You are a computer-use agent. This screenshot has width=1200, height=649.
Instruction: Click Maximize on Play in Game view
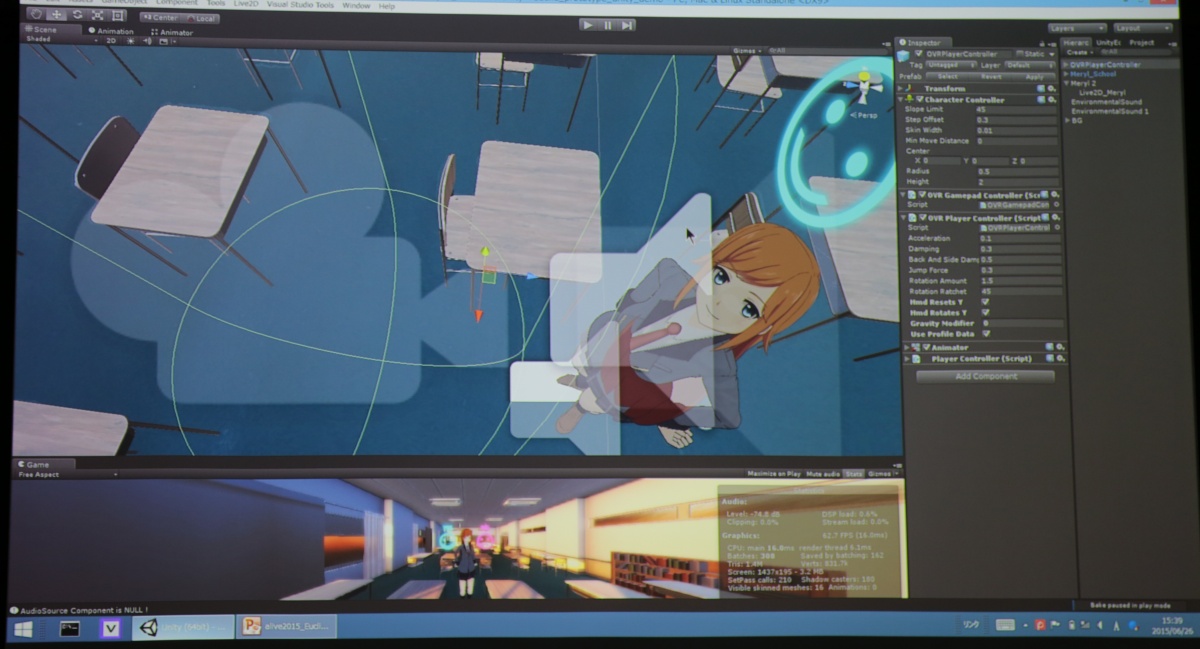tap(774, 474)
